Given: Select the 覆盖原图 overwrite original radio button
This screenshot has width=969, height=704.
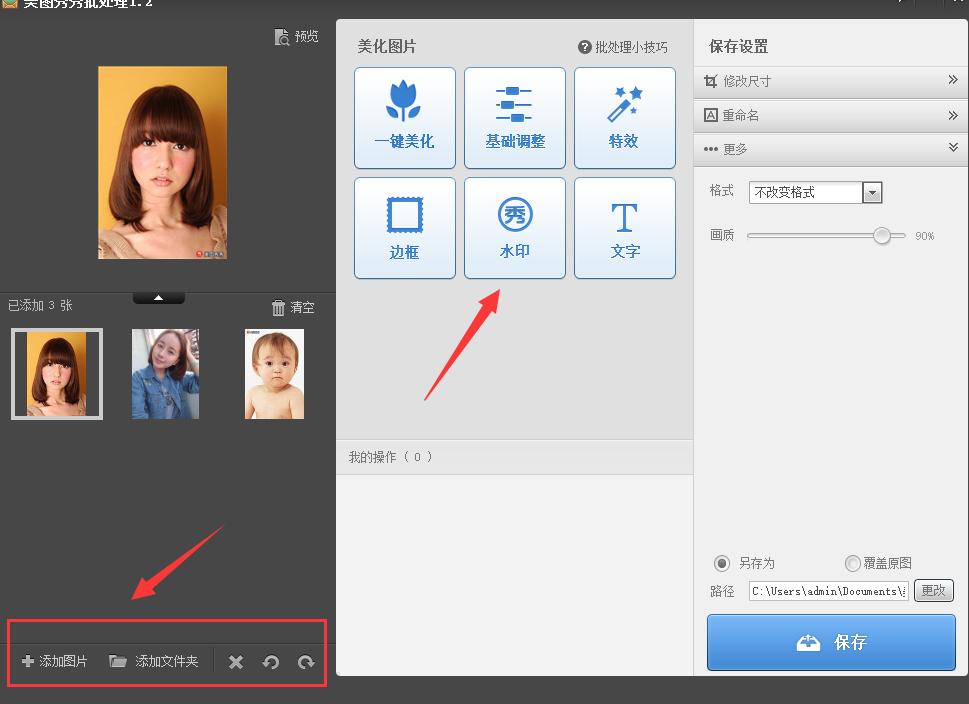Looking at the screenshot, I should pos(853,563).
